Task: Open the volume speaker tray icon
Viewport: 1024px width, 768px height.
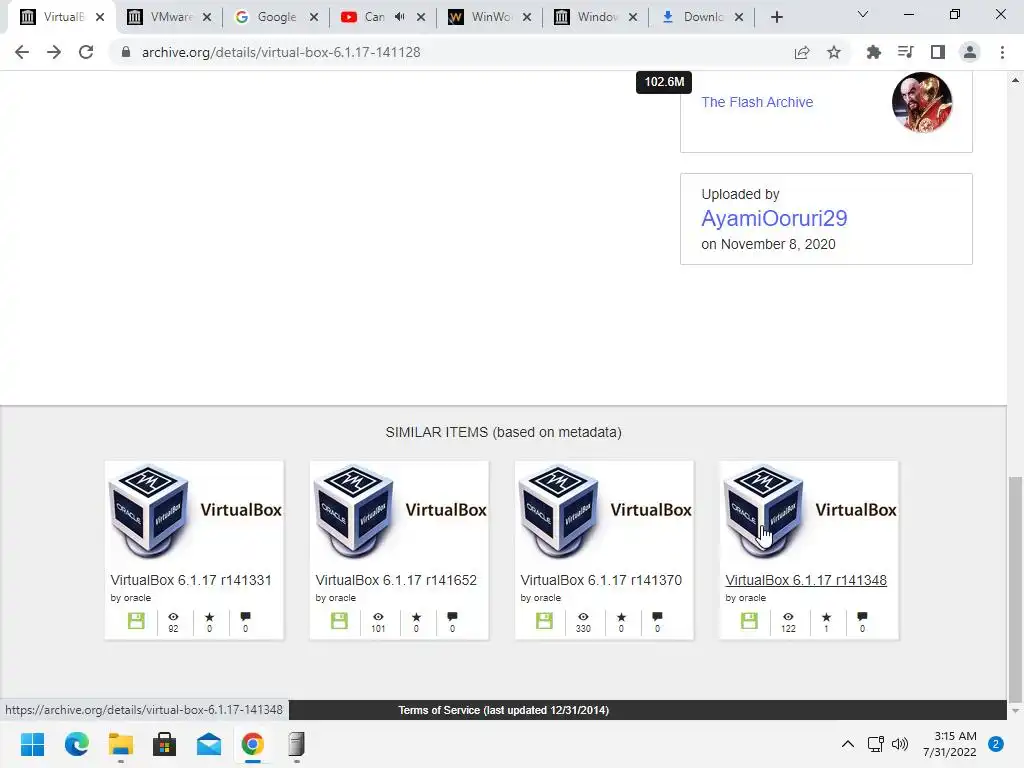Action: click(x=900, y=744)
